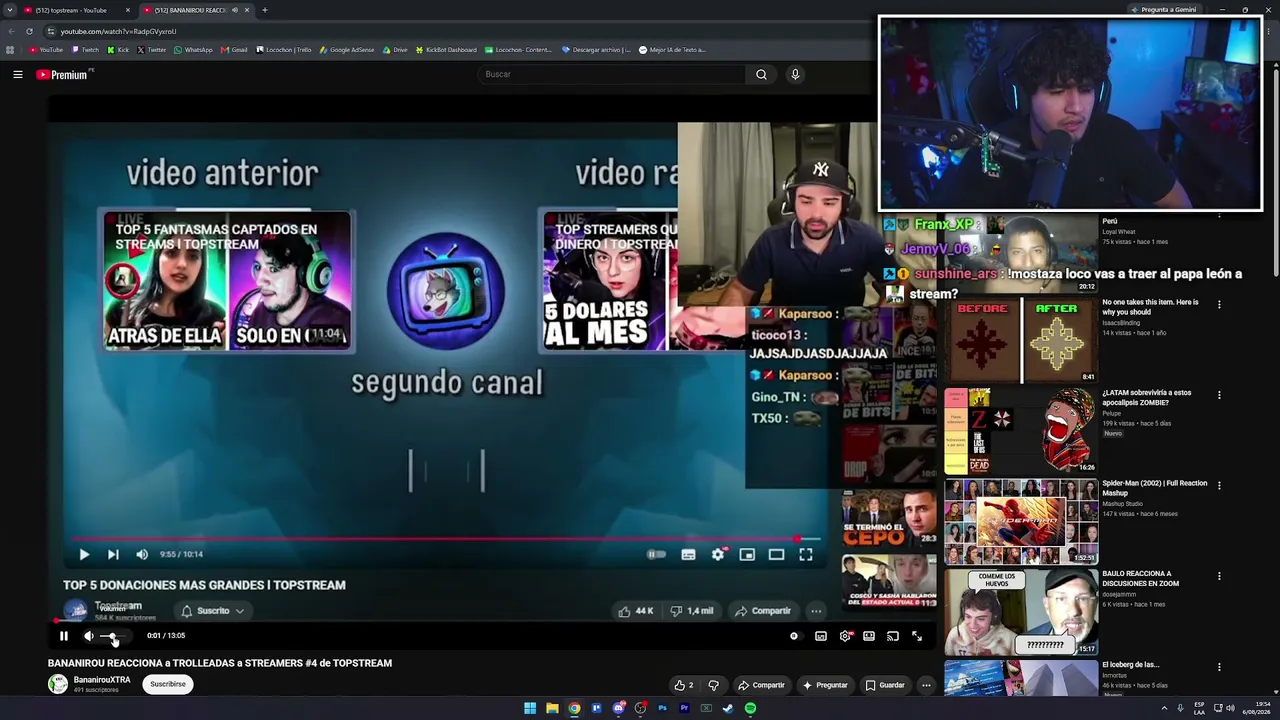Switch outer player to theater mode

tap(869, 636)
